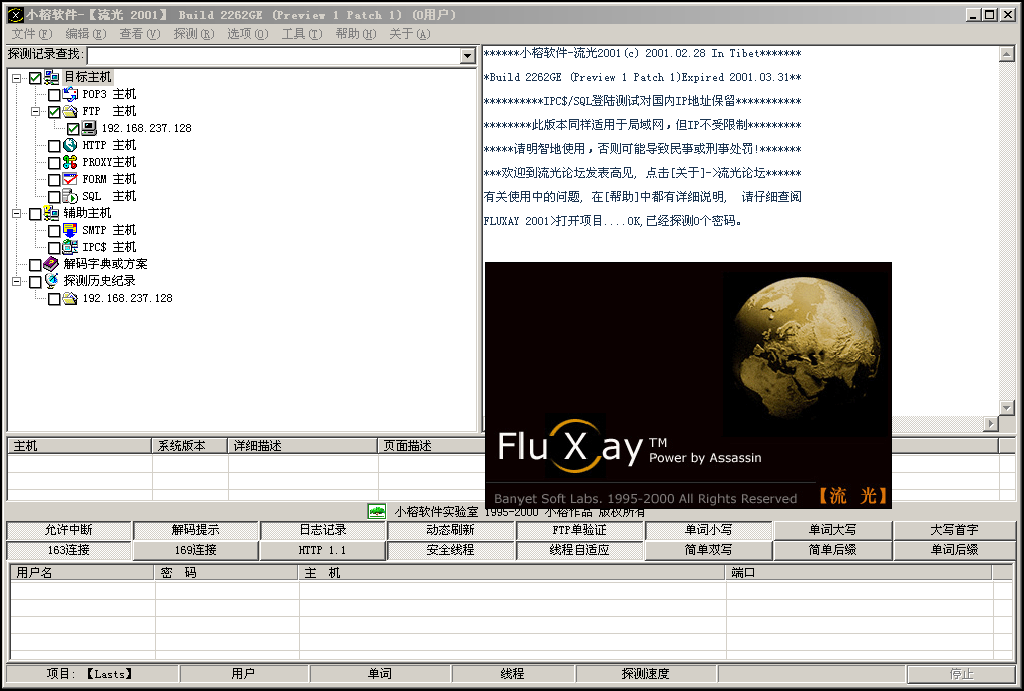The image size is (1024, 691).
Task: Click the 系统版本 column header
Action: [x=189, y=445]
